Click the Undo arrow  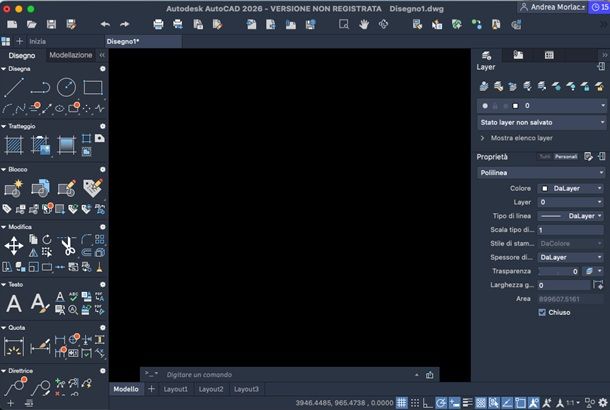105,24
